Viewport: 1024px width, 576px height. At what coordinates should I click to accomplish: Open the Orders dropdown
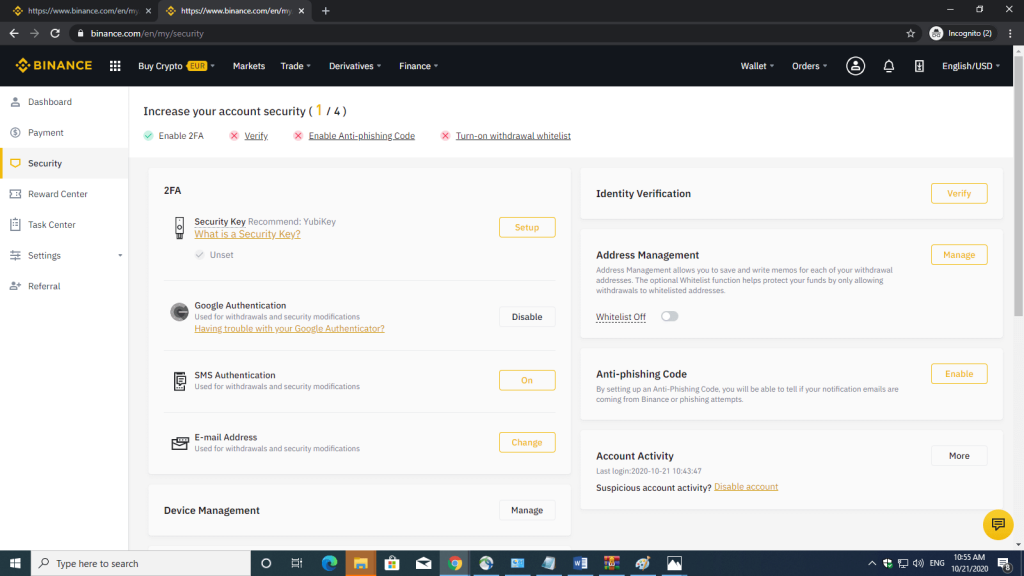(809, 66)
